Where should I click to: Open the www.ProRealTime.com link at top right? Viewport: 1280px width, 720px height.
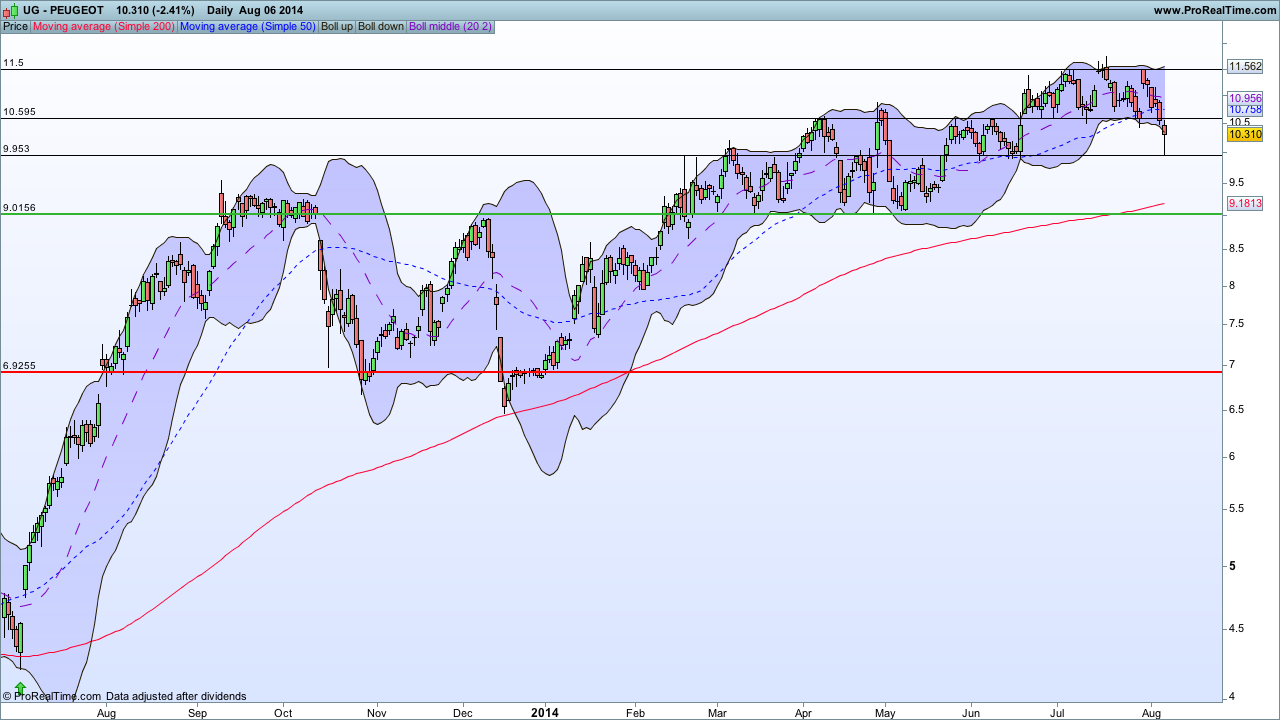click(1214, 10)
